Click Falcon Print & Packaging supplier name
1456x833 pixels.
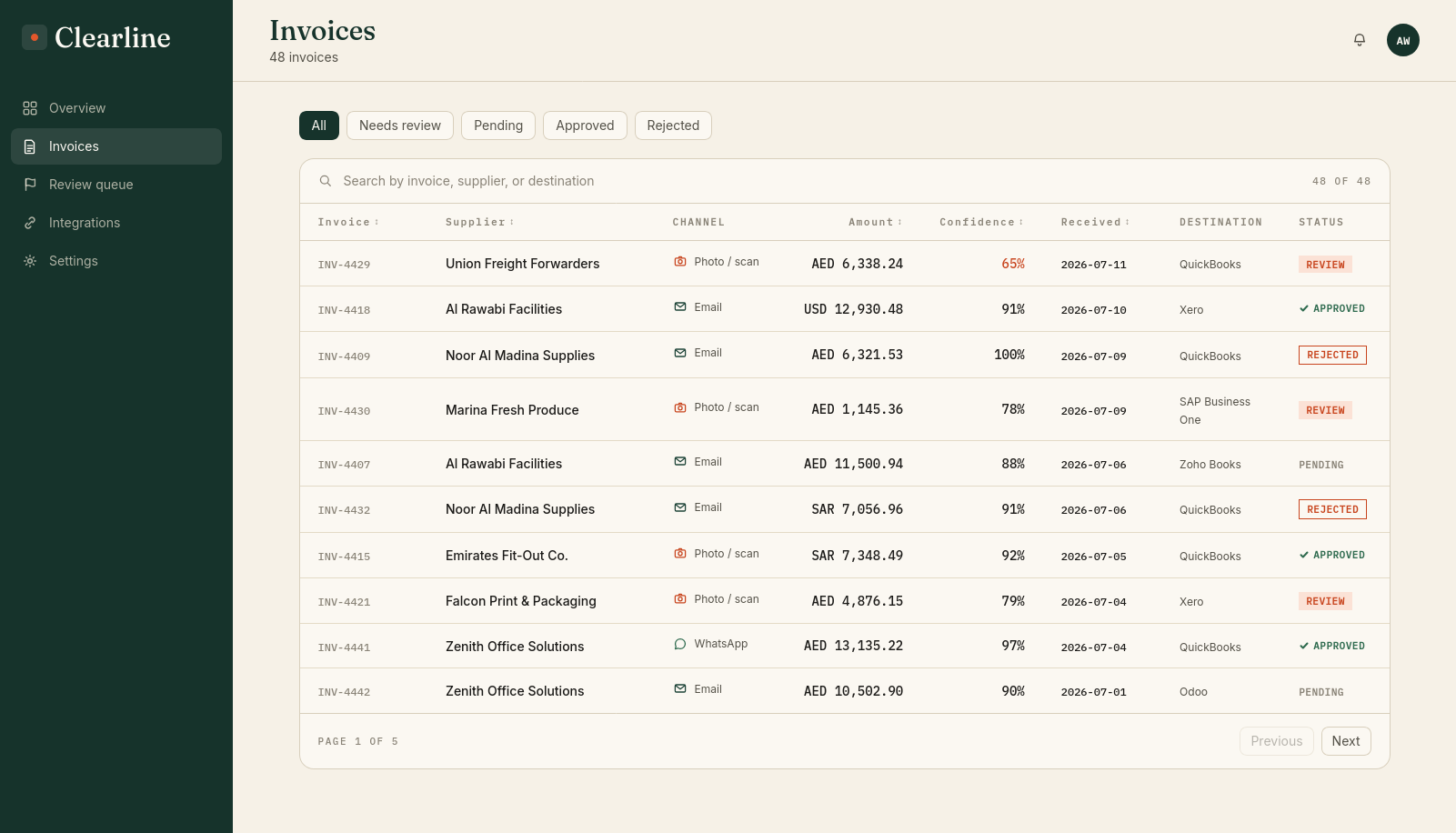[521, 601]
